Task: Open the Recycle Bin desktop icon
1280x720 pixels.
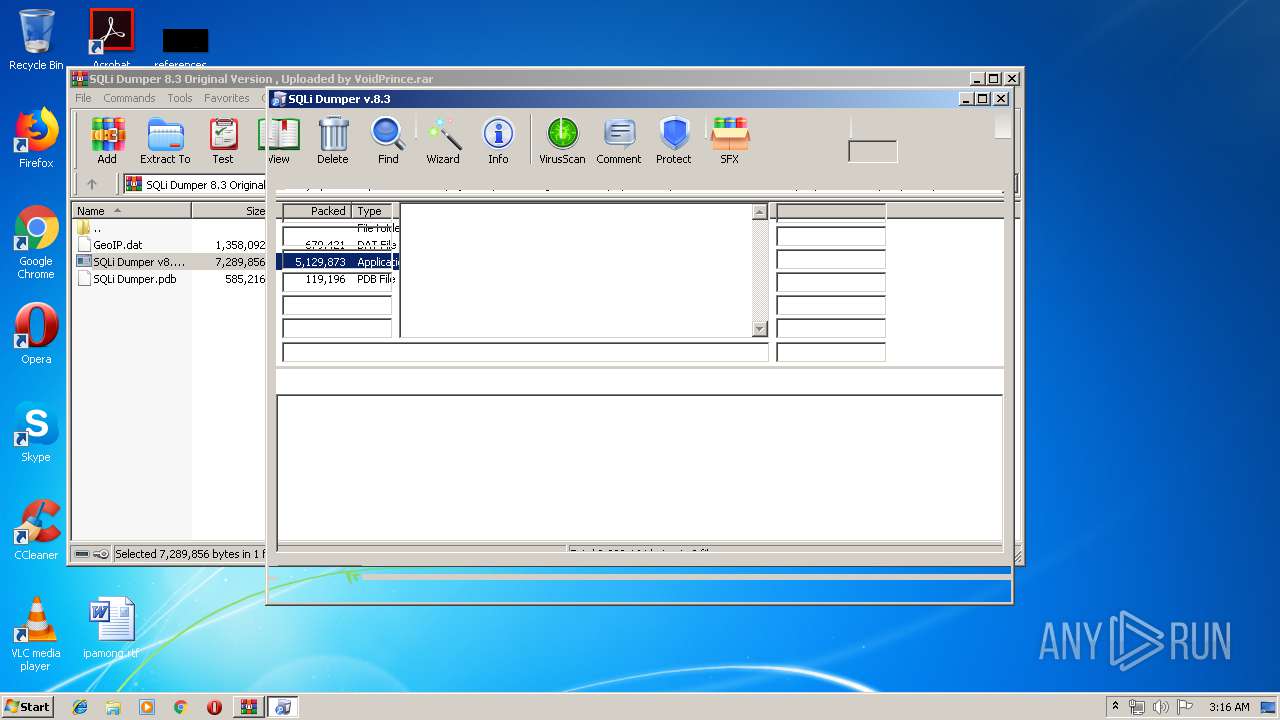Action: [36, 40]
